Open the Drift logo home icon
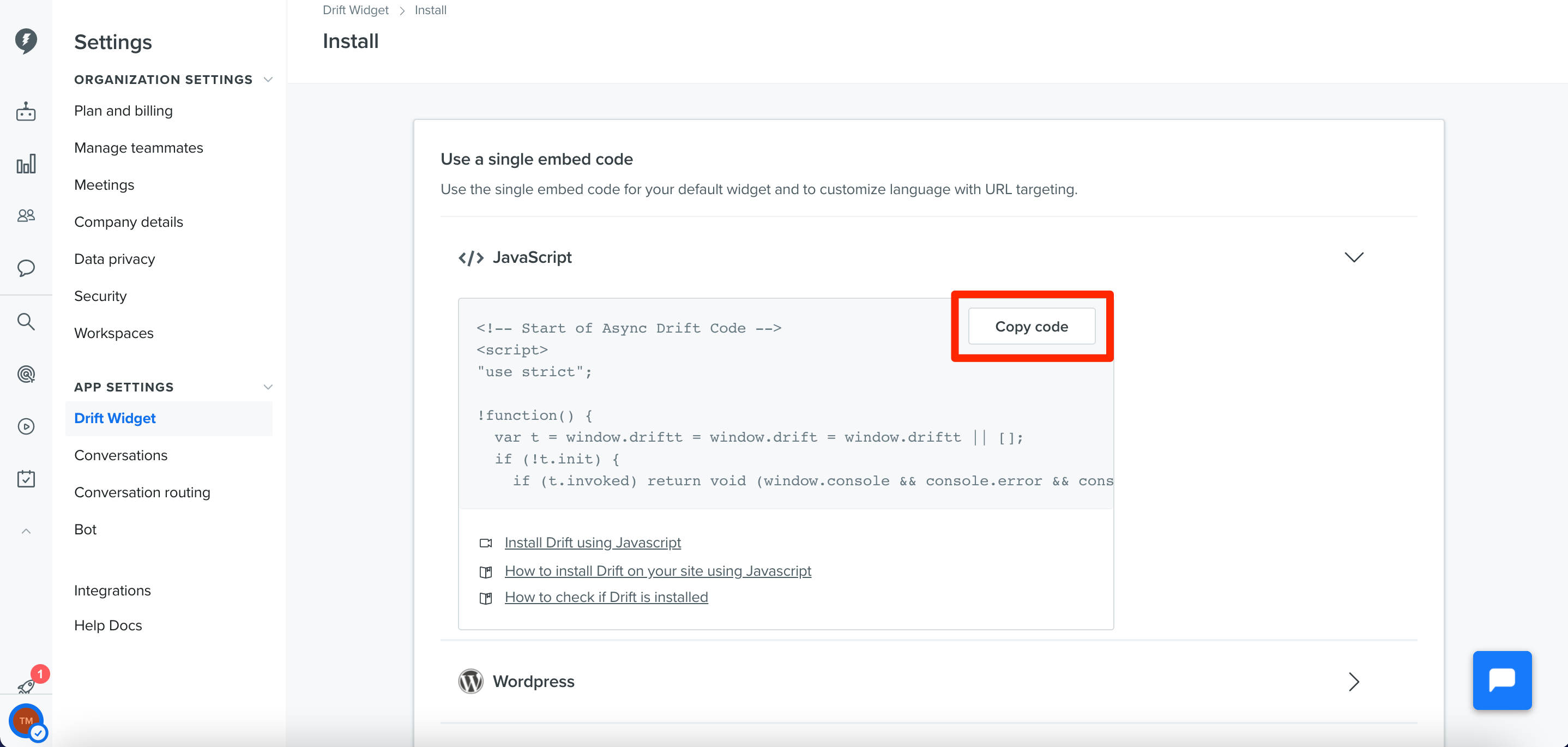This screenshot has width=1568, height=747. click(x=26, y=41)
